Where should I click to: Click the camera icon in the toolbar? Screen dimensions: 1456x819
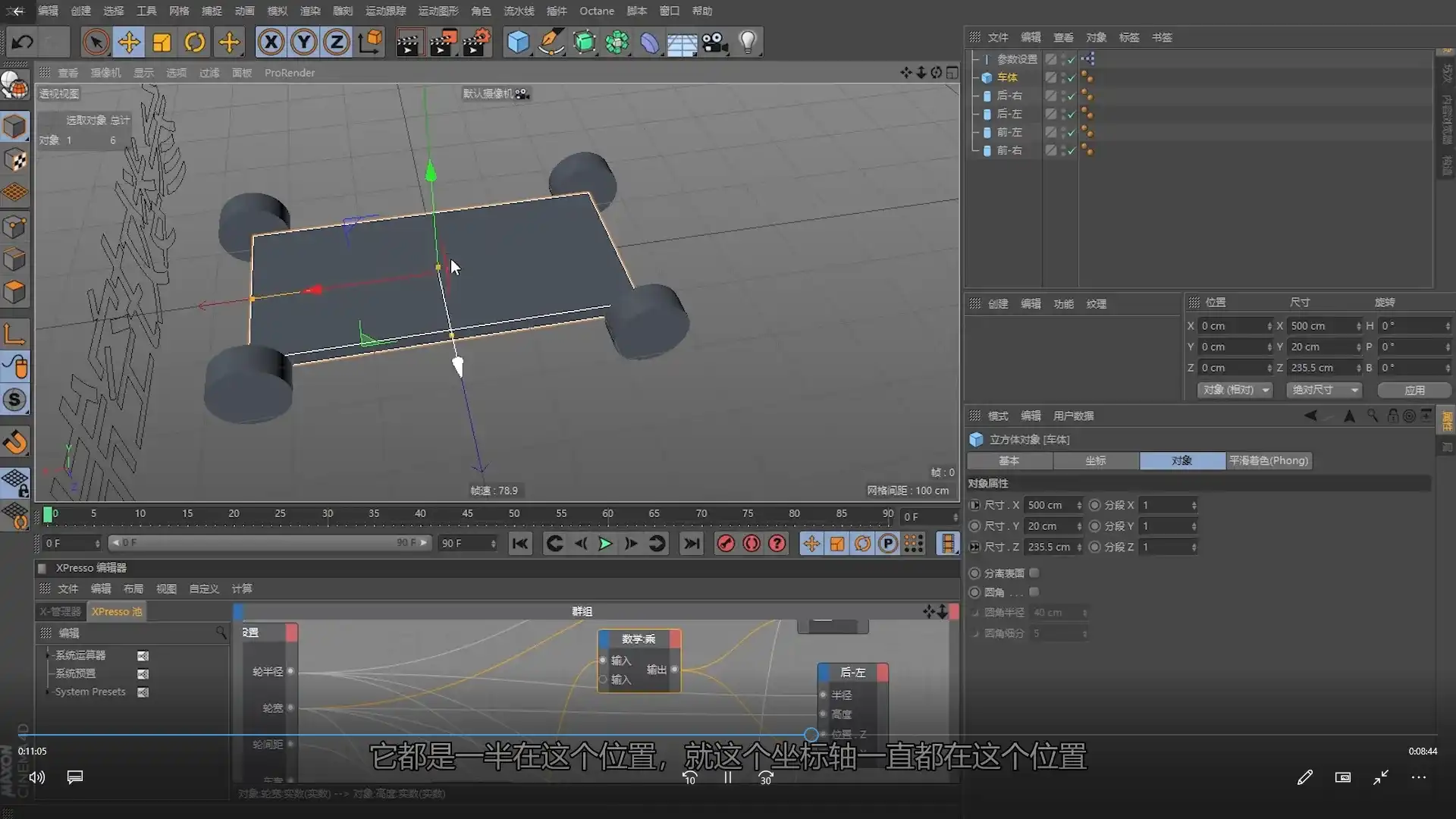[714, 42]
